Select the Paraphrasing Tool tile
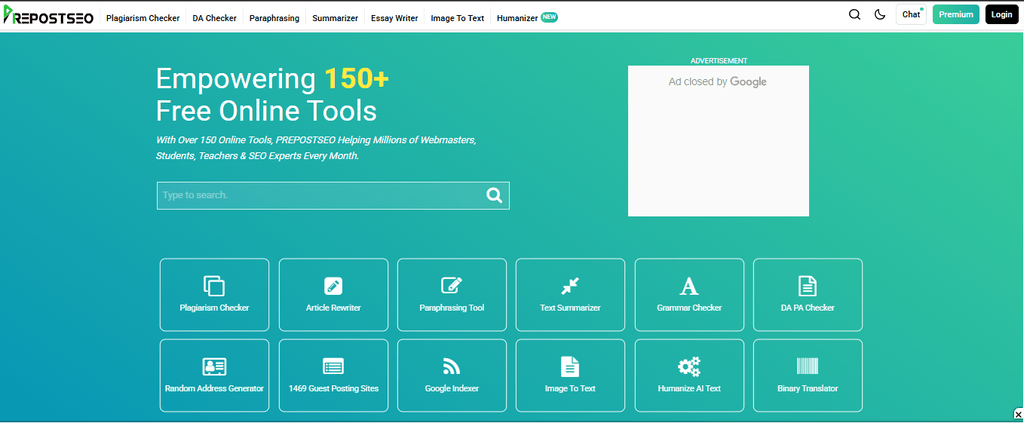The width and height of the screenshot is (1024, 423). click(452, 295)
